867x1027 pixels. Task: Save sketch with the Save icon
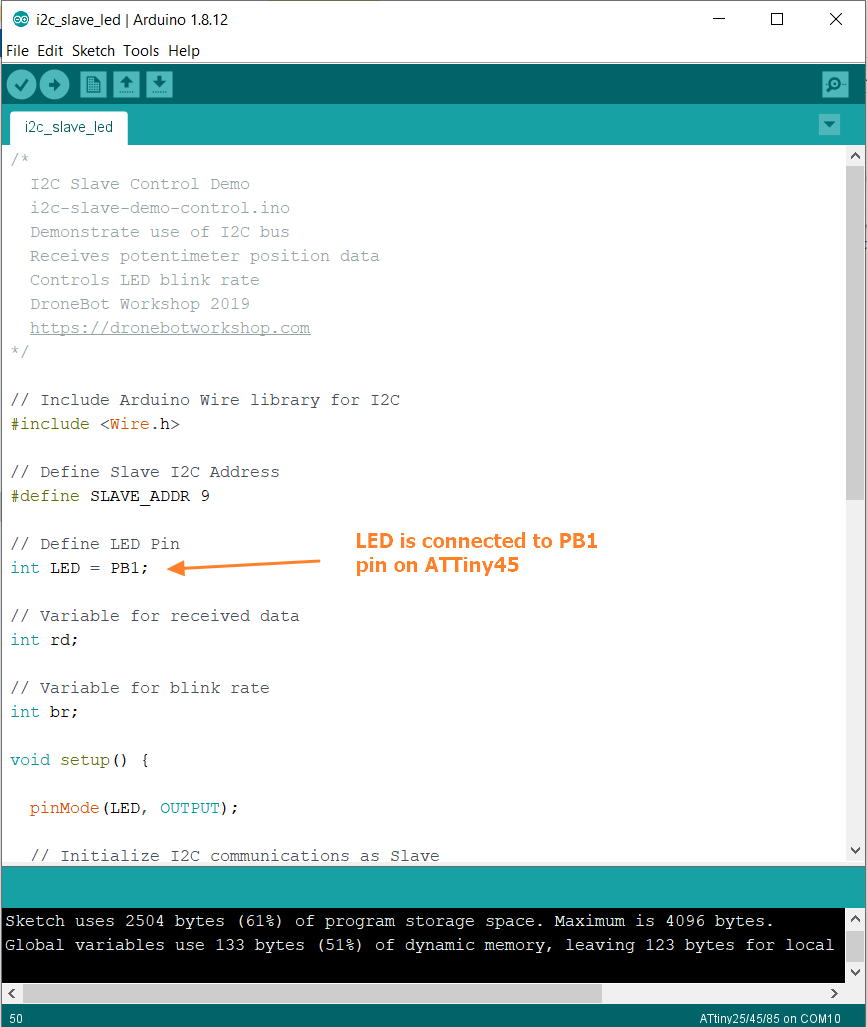159,84
